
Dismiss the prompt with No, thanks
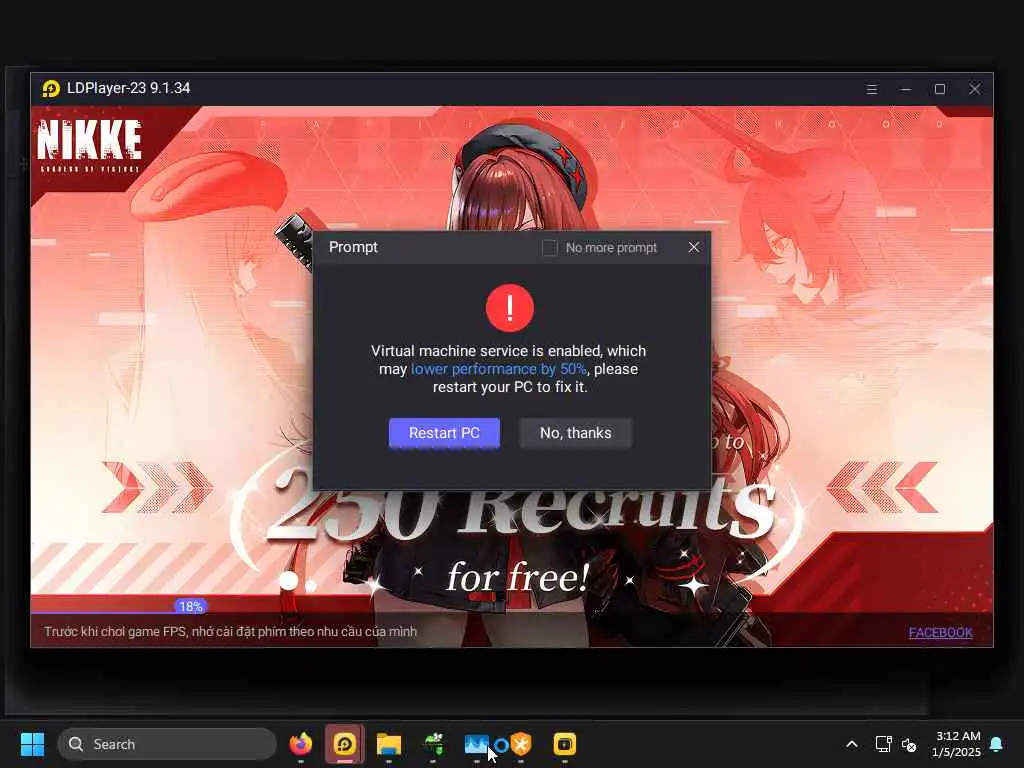(x=575, y=433)
